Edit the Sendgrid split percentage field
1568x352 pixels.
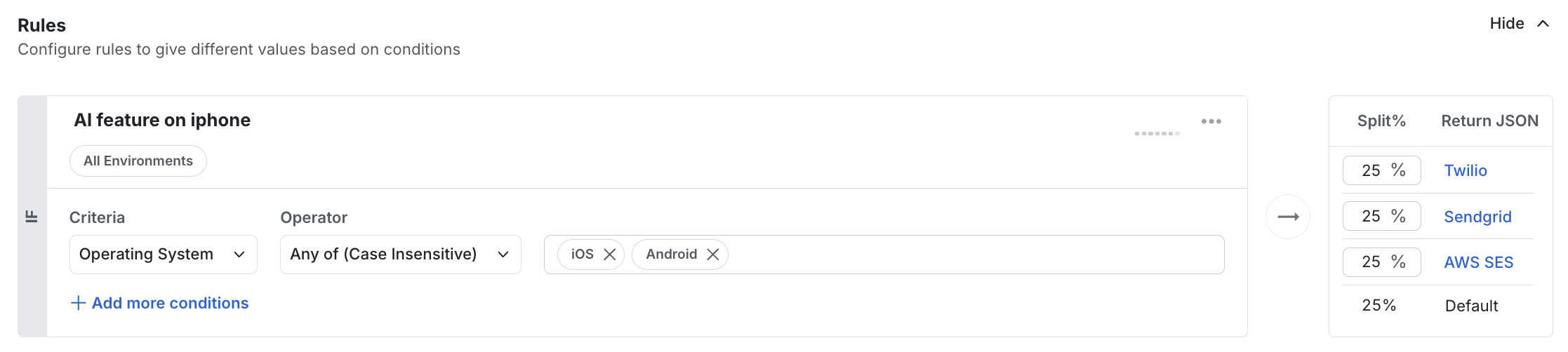pyautogui.click(x=1381, y=216)
